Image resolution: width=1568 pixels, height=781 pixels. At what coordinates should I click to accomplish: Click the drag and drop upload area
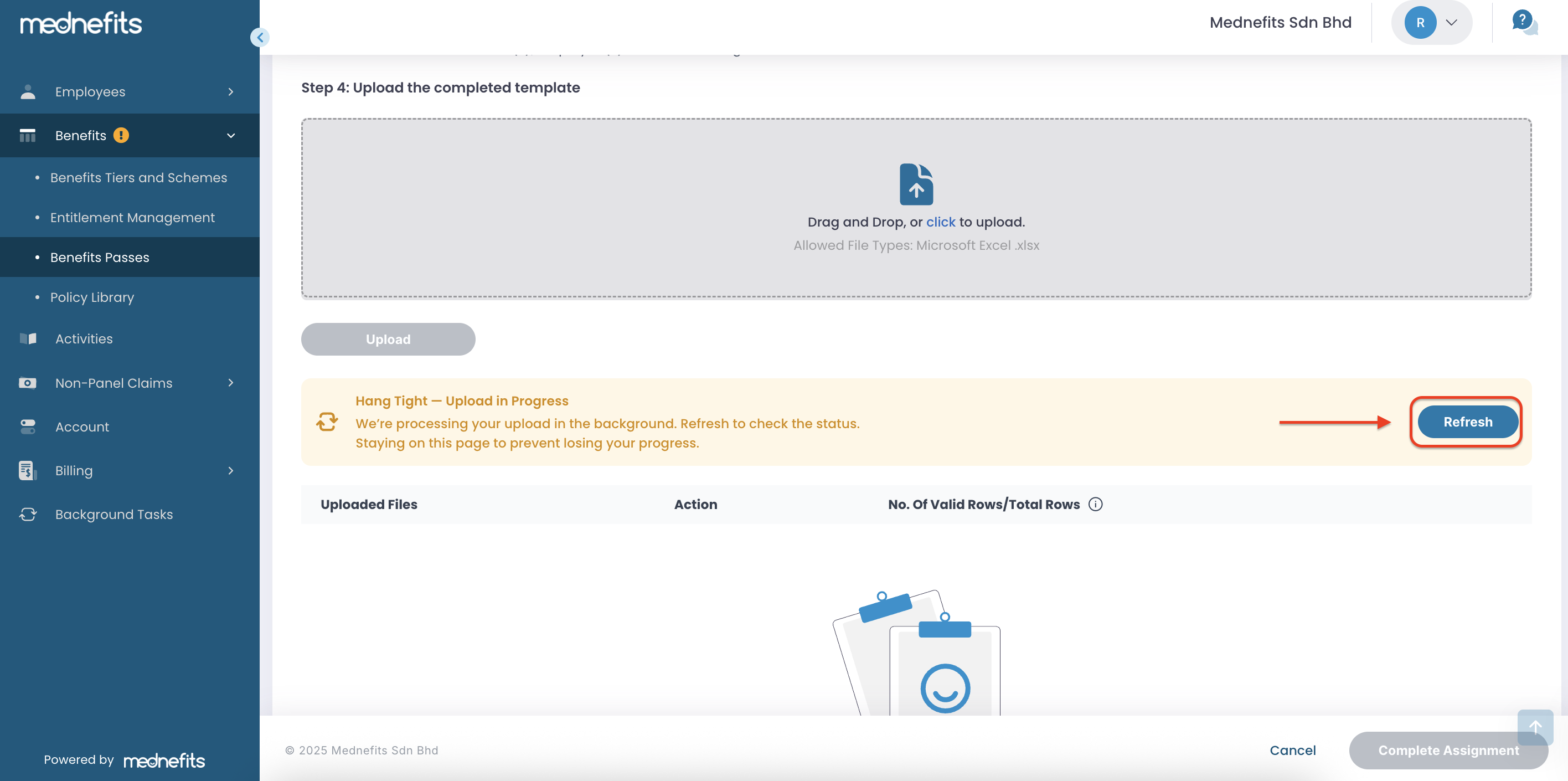tap(608, 207)
